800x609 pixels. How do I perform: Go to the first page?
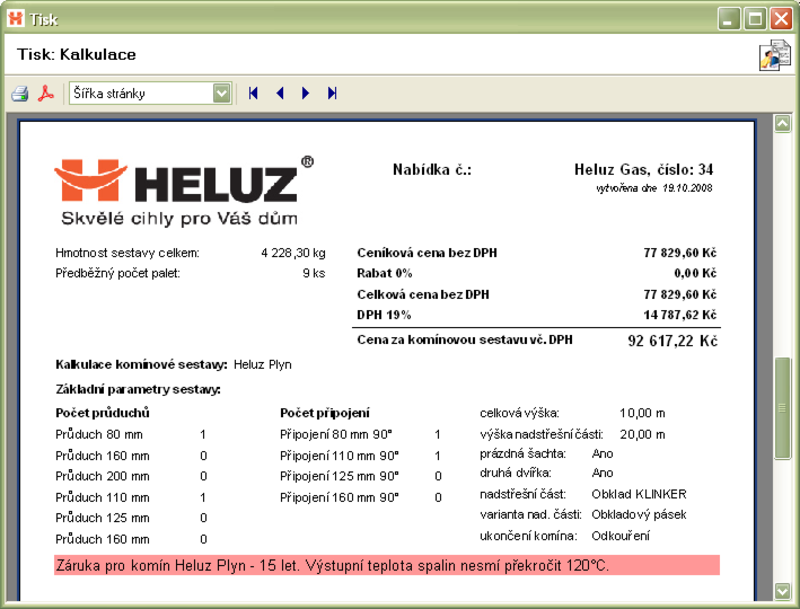tap(253, 93)
